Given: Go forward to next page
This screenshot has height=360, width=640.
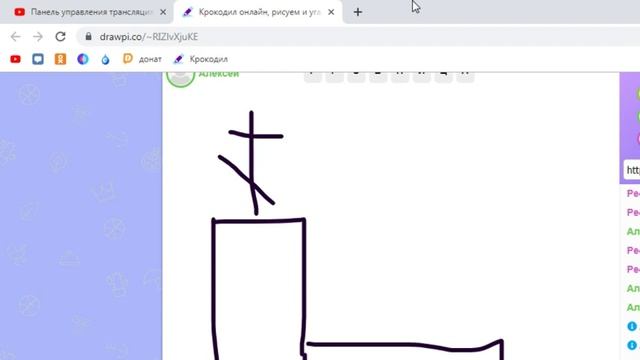Looking at the screenshot, I should tap(38, 37).
